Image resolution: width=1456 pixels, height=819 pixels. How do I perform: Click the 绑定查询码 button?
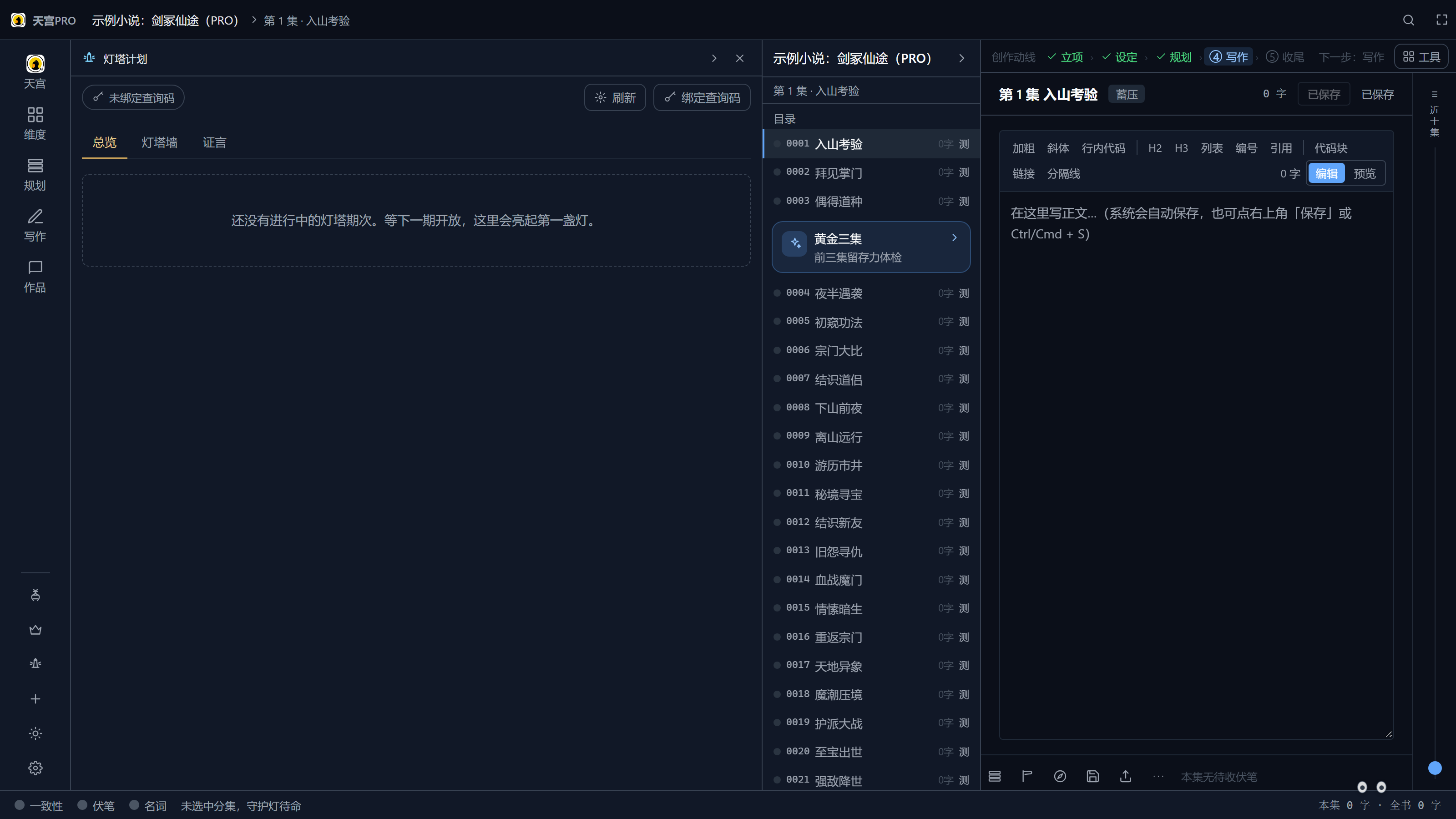[702, 98]
